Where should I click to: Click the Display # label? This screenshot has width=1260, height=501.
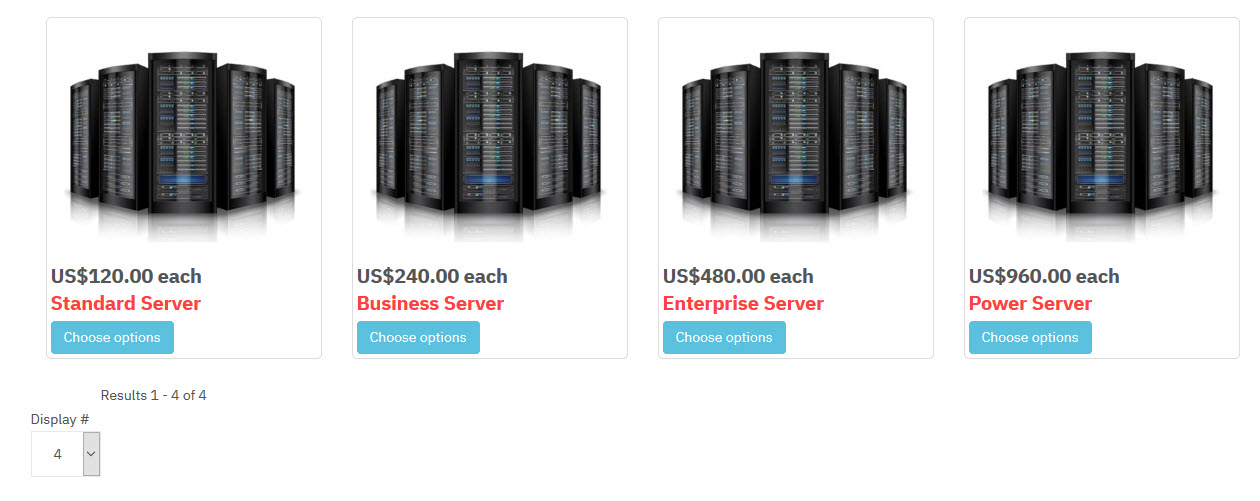[60, 419]
